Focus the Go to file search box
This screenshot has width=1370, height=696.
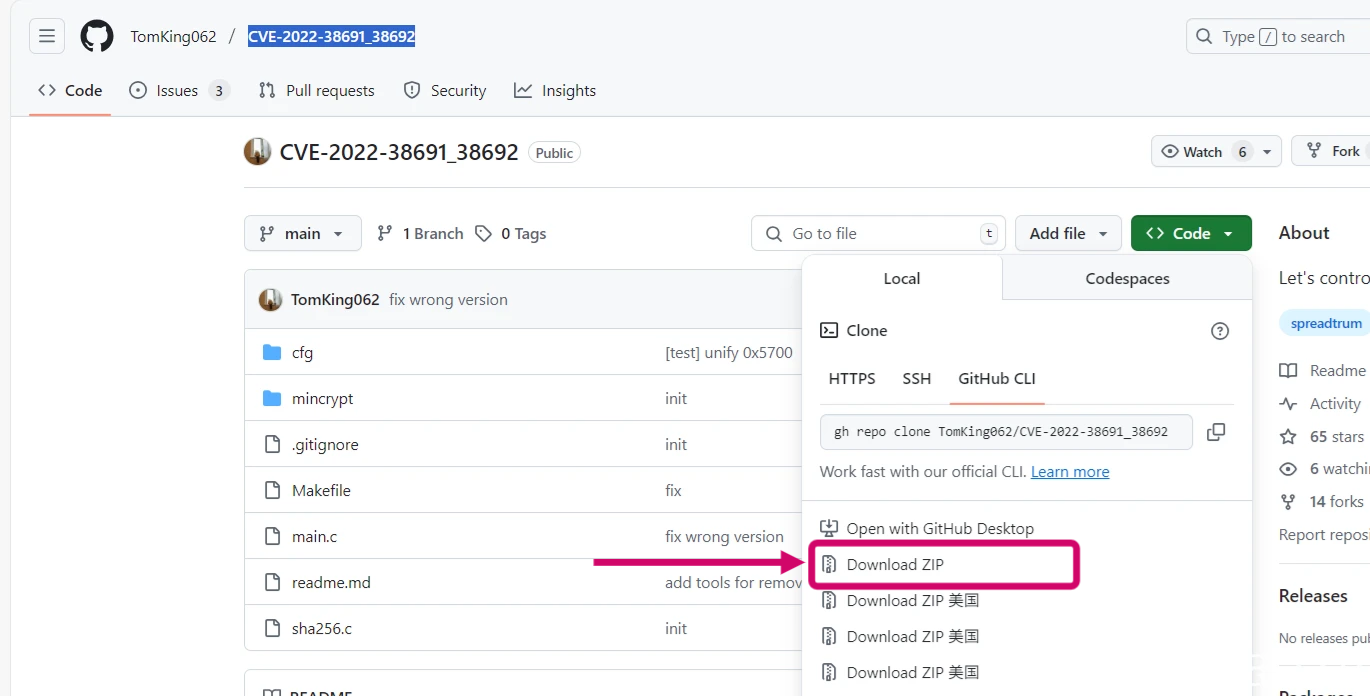[878, 233]
